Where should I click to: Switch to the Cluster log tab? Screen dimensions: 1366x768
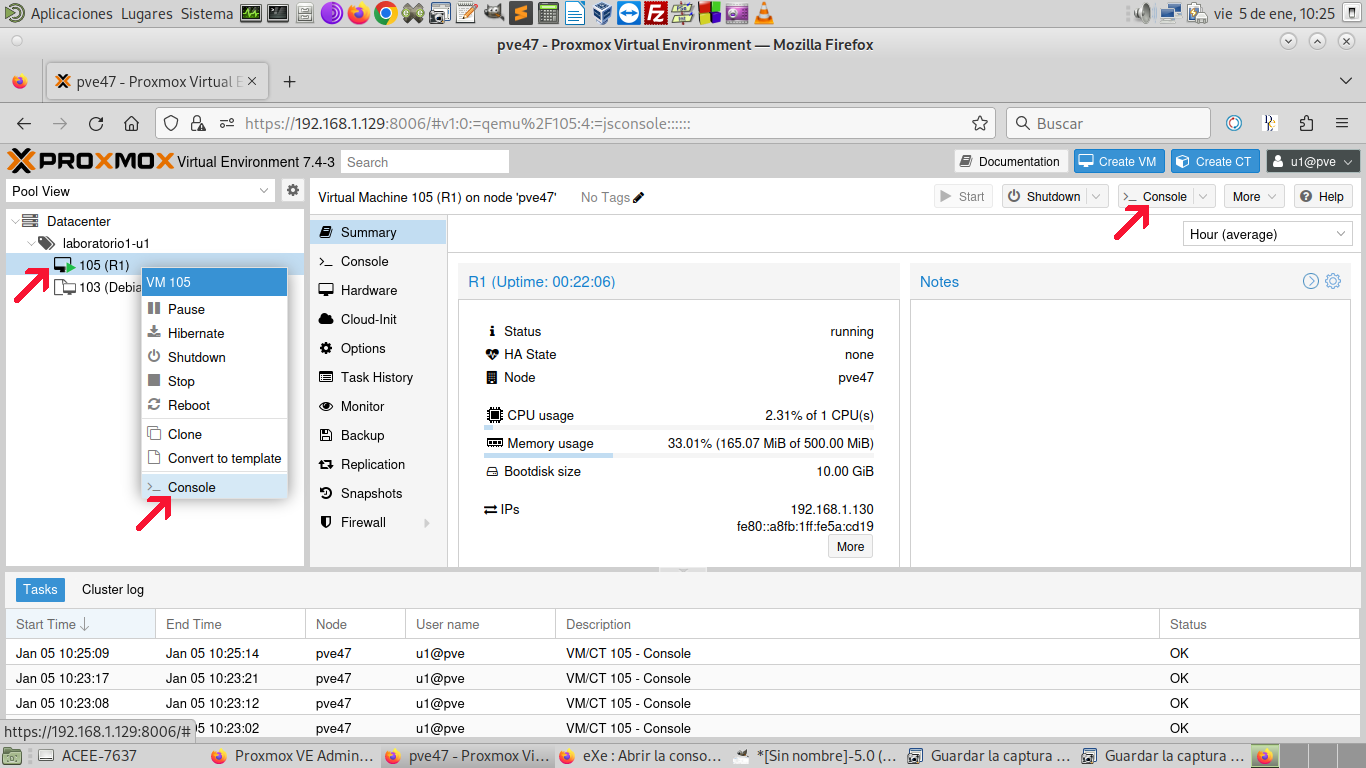113,590
